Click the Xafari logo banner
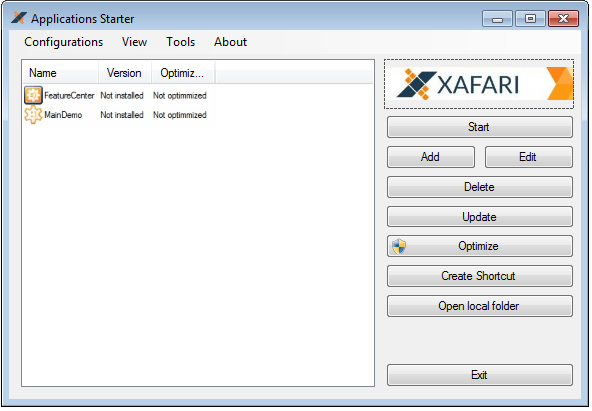This screenshot has height=411, width=592. 479,84
